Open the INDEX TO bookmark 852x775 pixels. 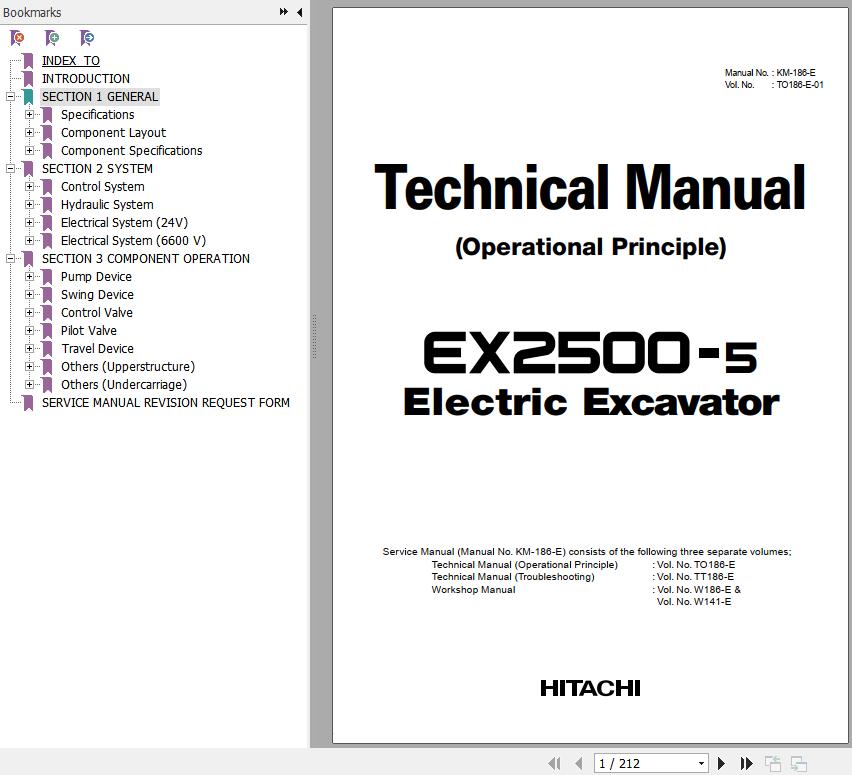tap(71, 61)
